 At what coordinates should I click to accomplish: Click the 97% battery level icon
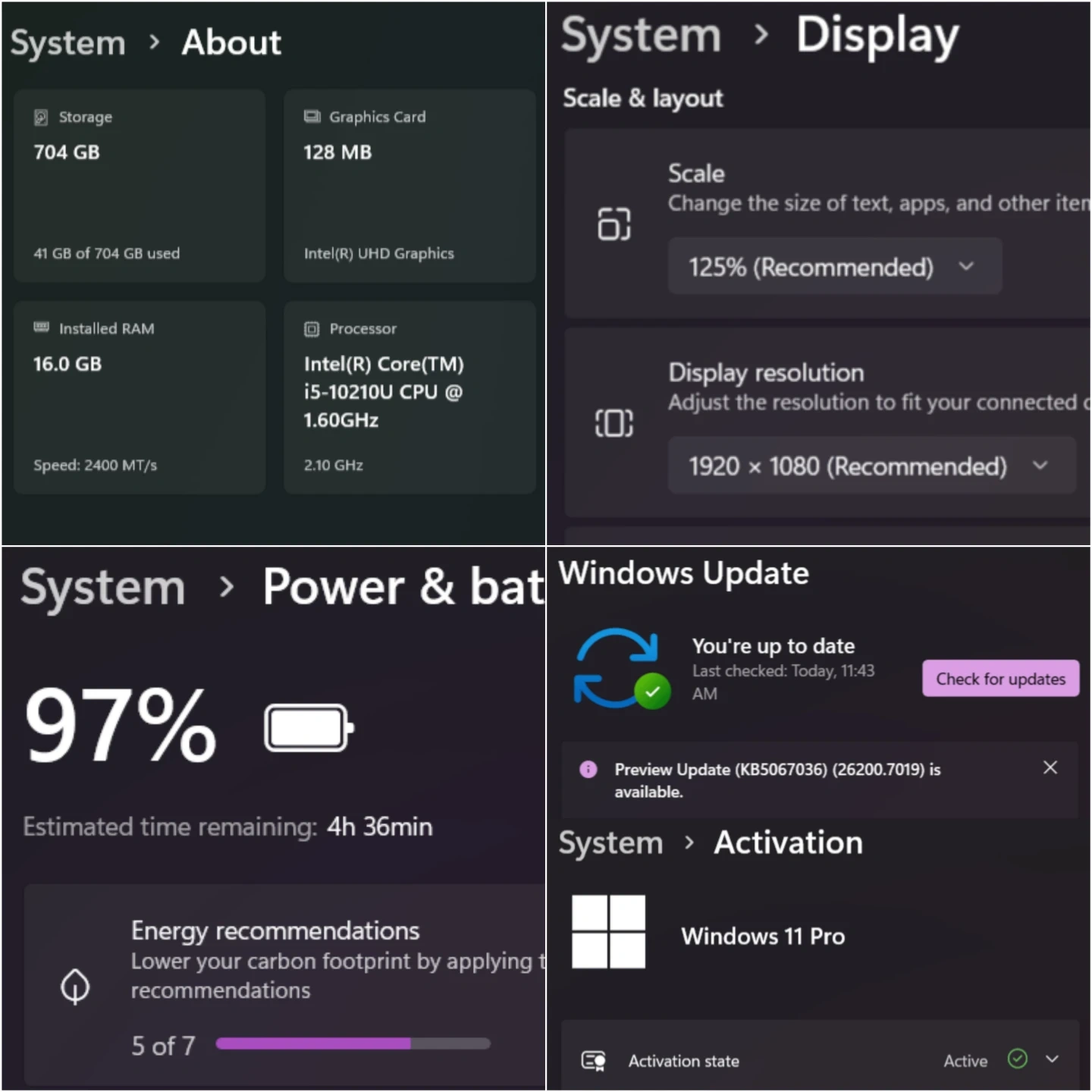[x=309, y=728]
